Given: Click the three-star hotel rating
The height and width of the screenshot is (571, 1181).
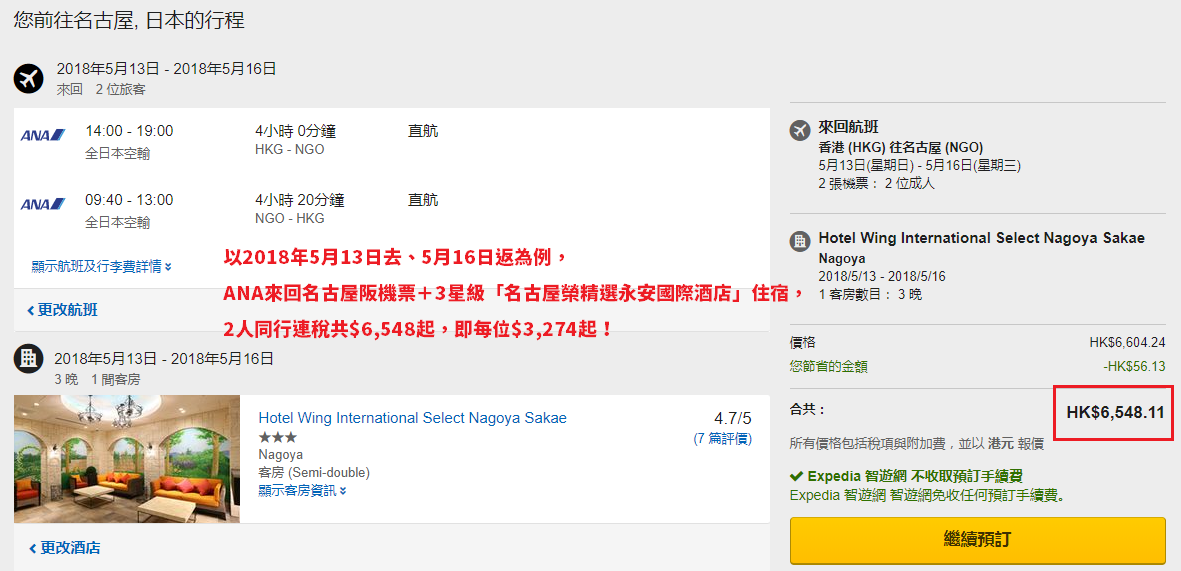Looking at the screenshot, I should (x=277, y=437).
